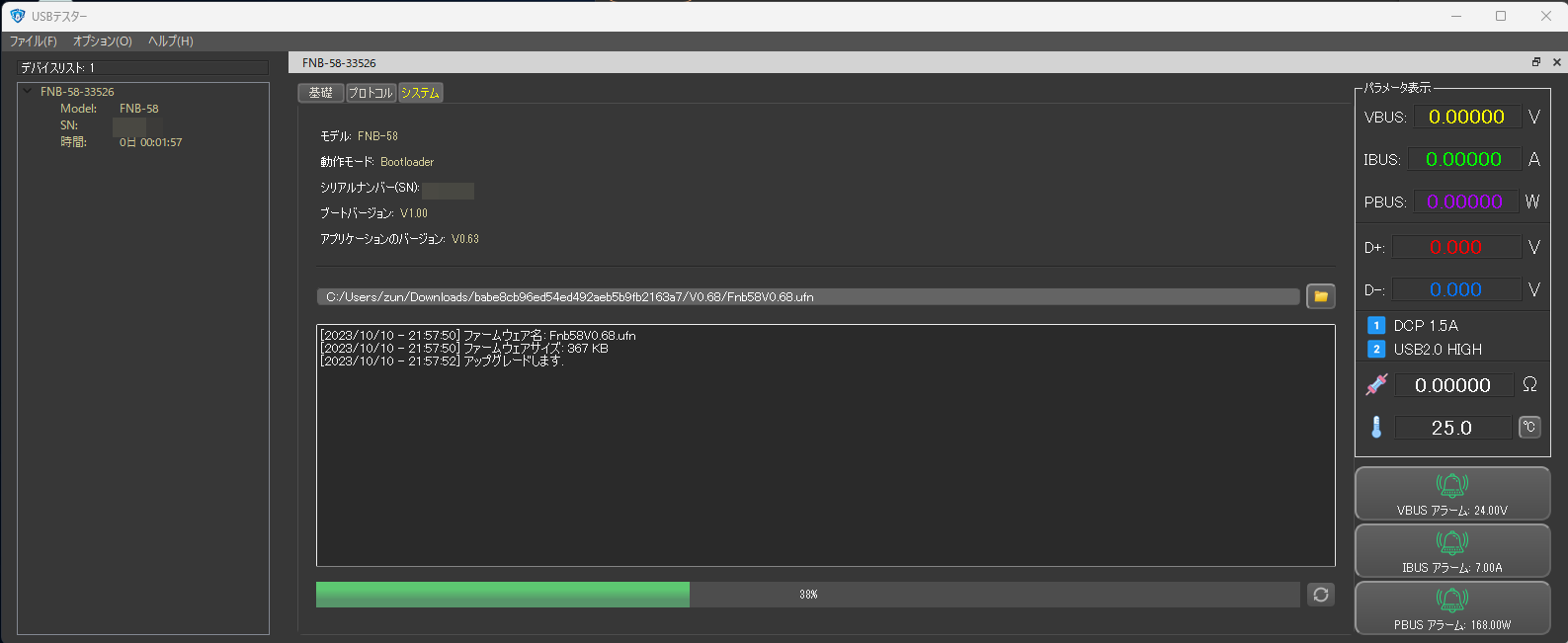Open the ヘルプ(H) menu

(171, 41)
